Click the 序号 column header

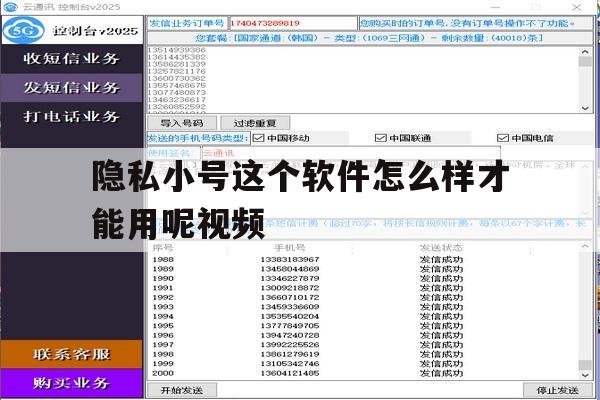point(163,248)
